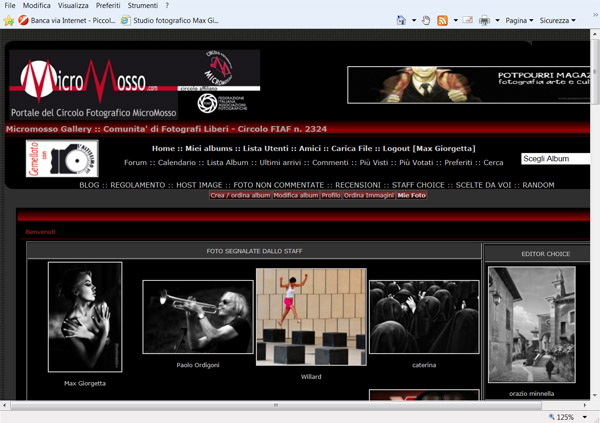Open Più Visti link
The width and height of the screenshot is (600, 423).
coord(374,163)
